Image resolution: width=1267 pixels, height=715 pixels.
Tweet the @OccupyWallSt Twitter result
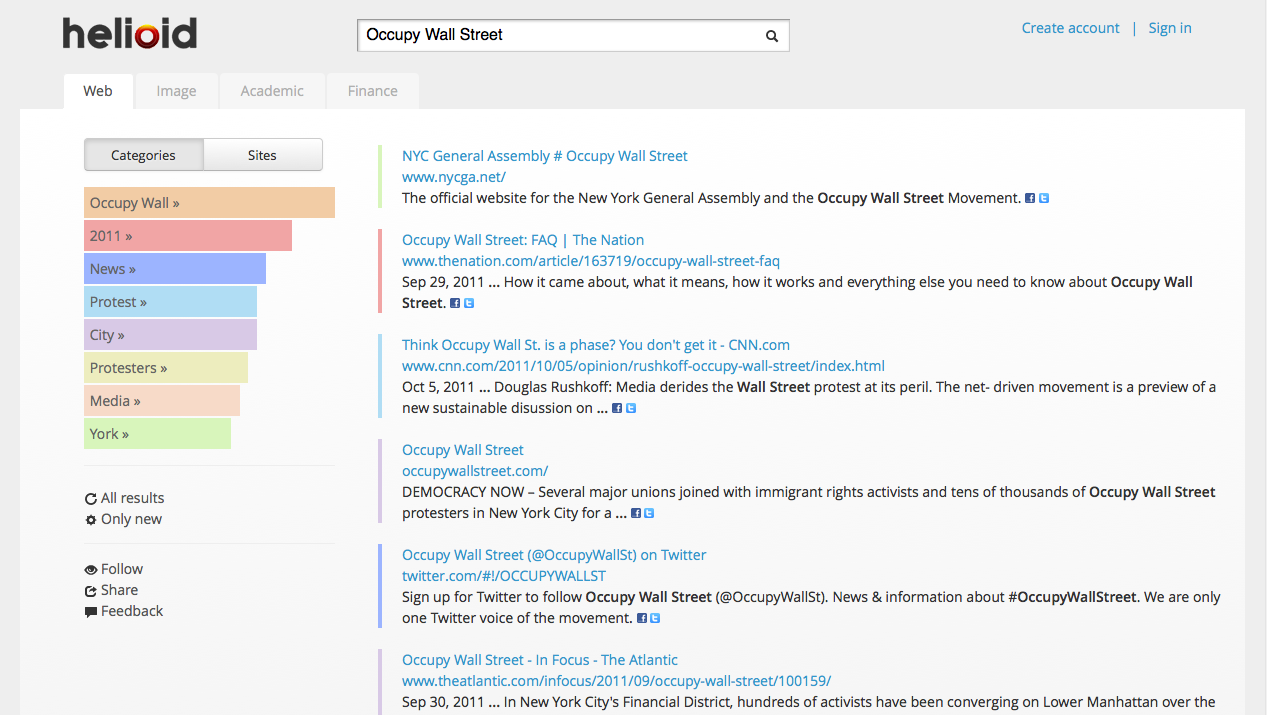(655, 618)
